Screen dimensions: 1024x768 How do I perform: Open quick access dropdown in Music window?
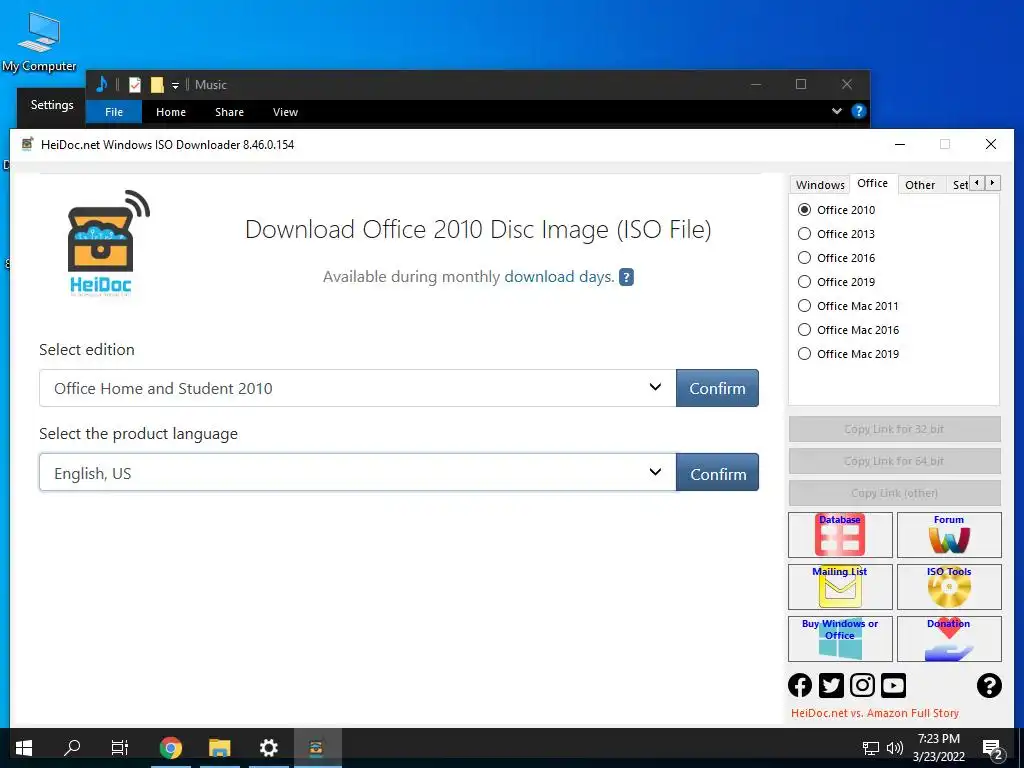(x=175, y=86)
